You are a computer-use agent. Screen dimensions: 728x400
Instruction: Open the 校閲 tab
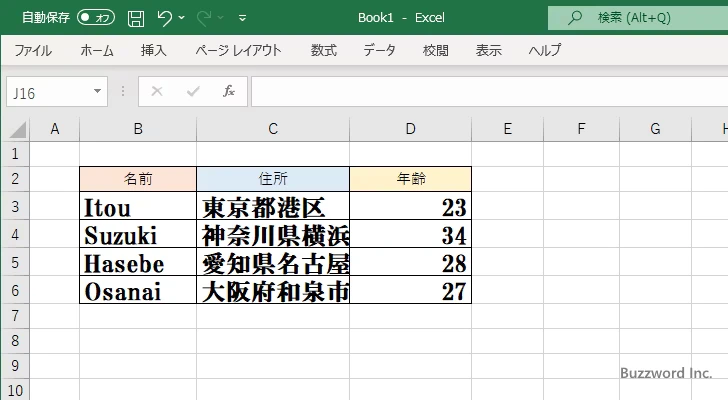point(436,50)
